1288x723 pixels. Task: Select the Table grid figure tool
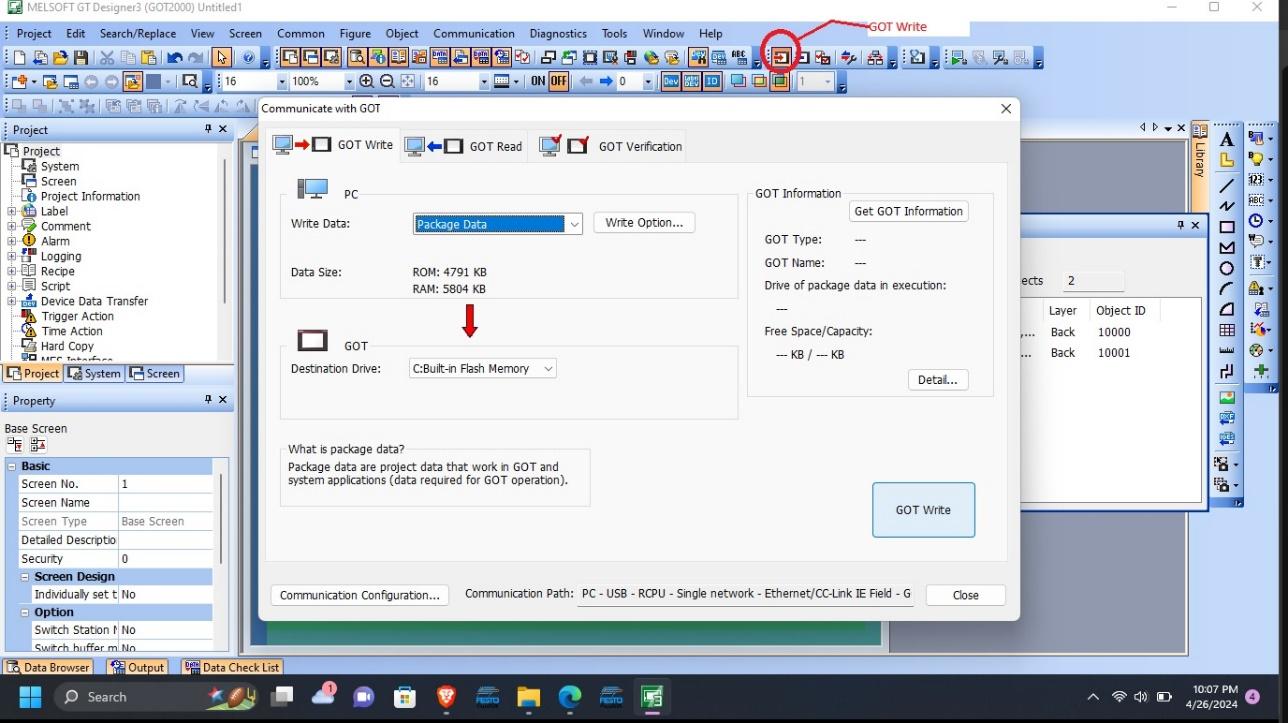coord(1227,330)
